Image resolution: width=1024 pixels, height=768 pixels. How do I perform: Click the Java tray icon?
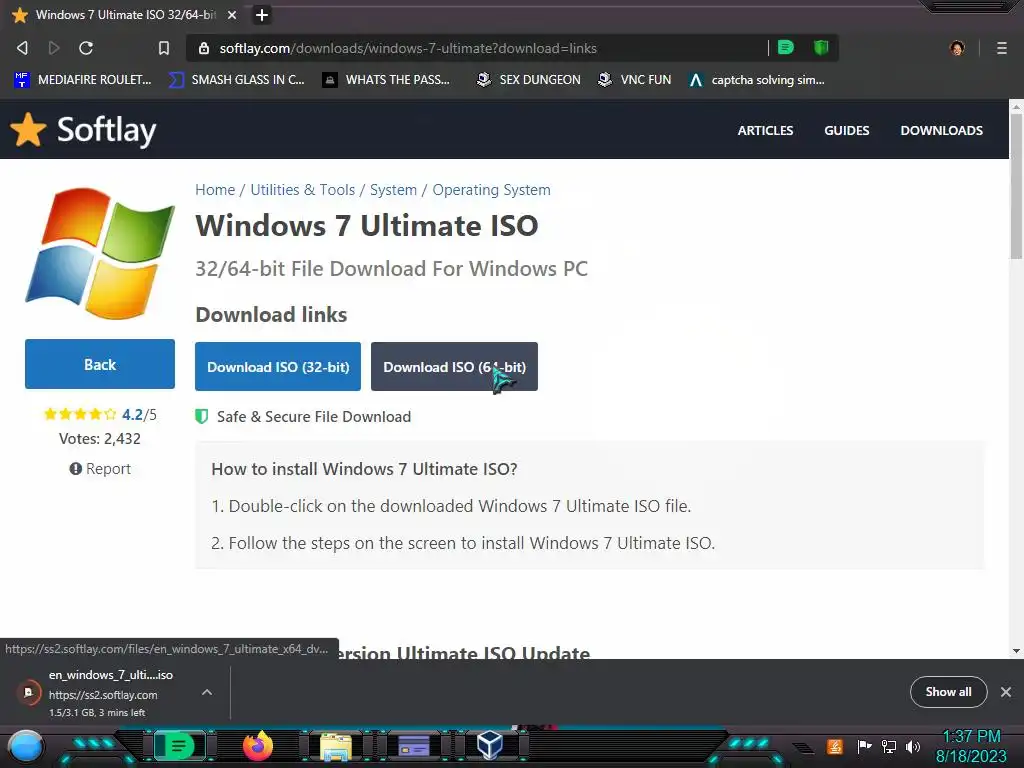coord(834,746)
